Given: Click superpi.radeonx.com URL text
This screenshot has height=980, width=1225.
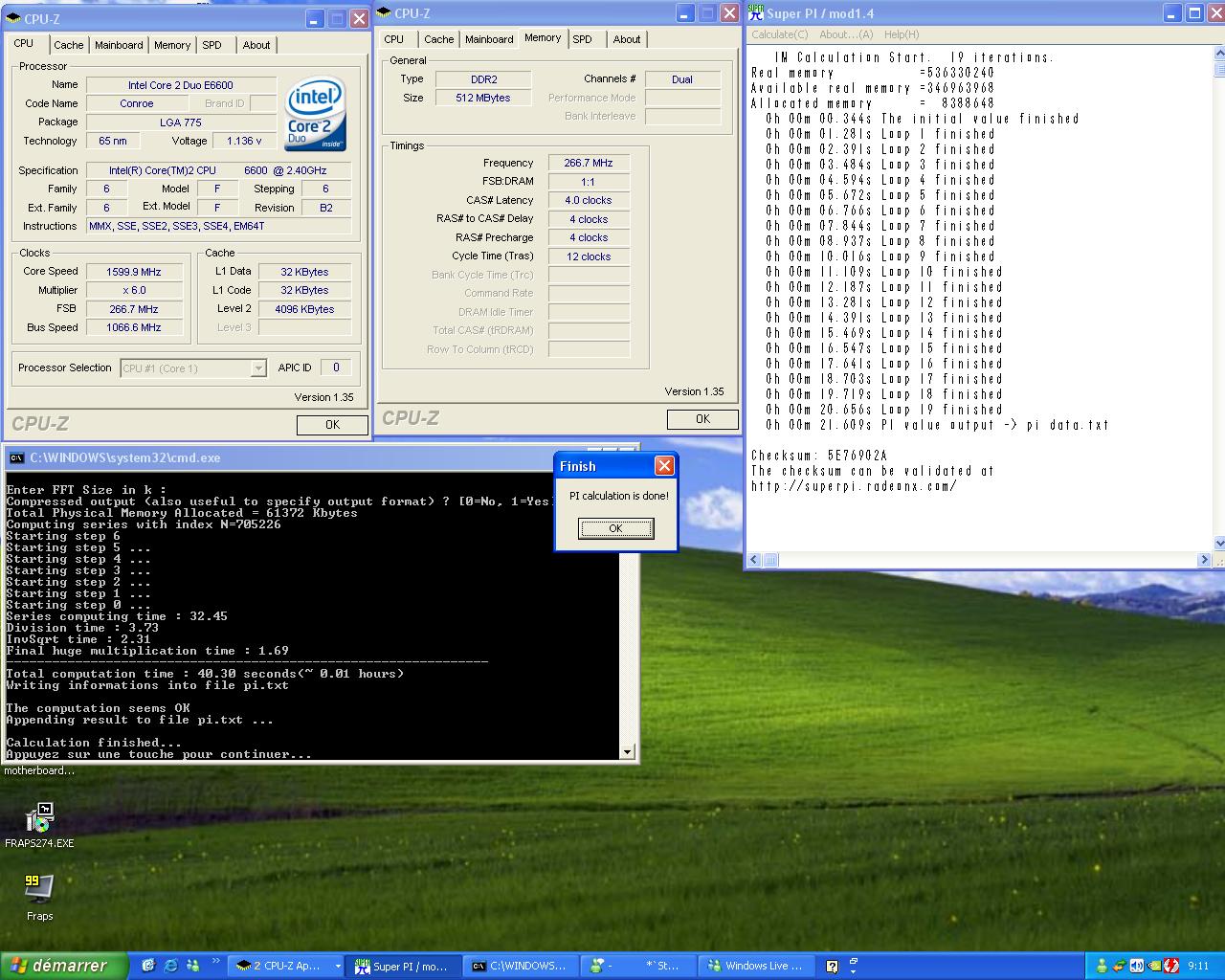Looking at the screenshot, I should 854,486.
